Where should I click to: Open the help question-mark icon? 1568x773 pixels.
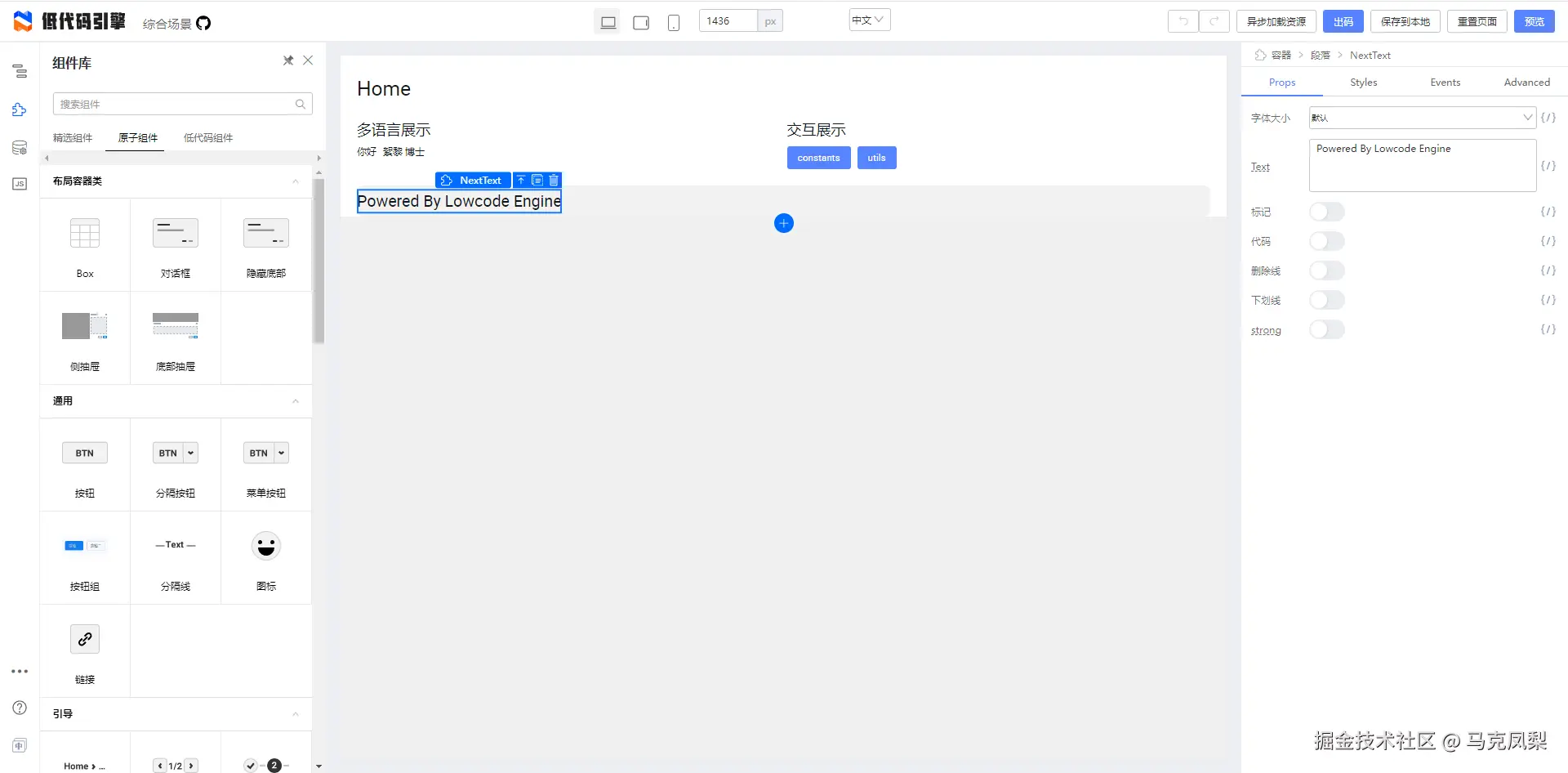[x=20, y=708]
